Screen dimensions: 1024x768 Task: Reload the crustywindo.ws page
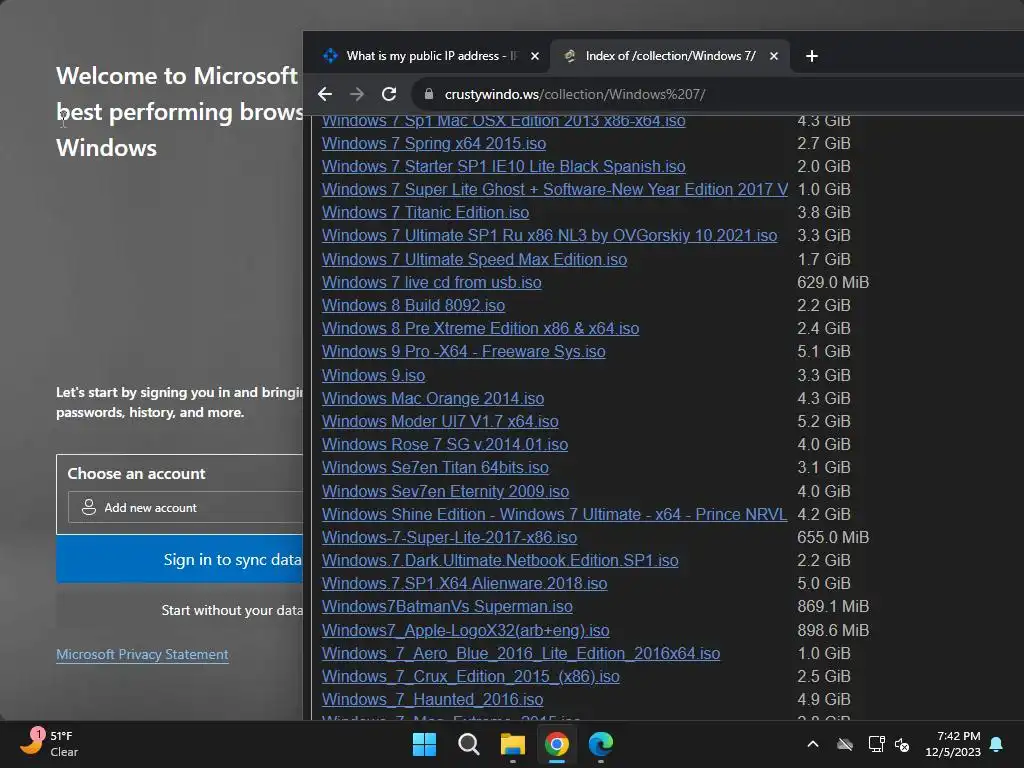(389, 94)
